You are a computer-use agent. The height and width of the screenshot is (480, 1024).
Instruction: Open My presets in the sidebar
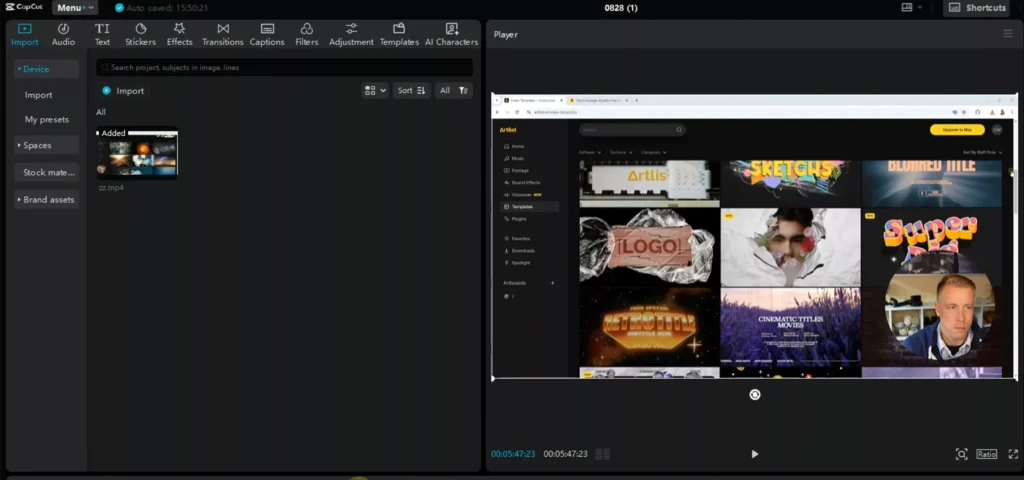point(46,120)
